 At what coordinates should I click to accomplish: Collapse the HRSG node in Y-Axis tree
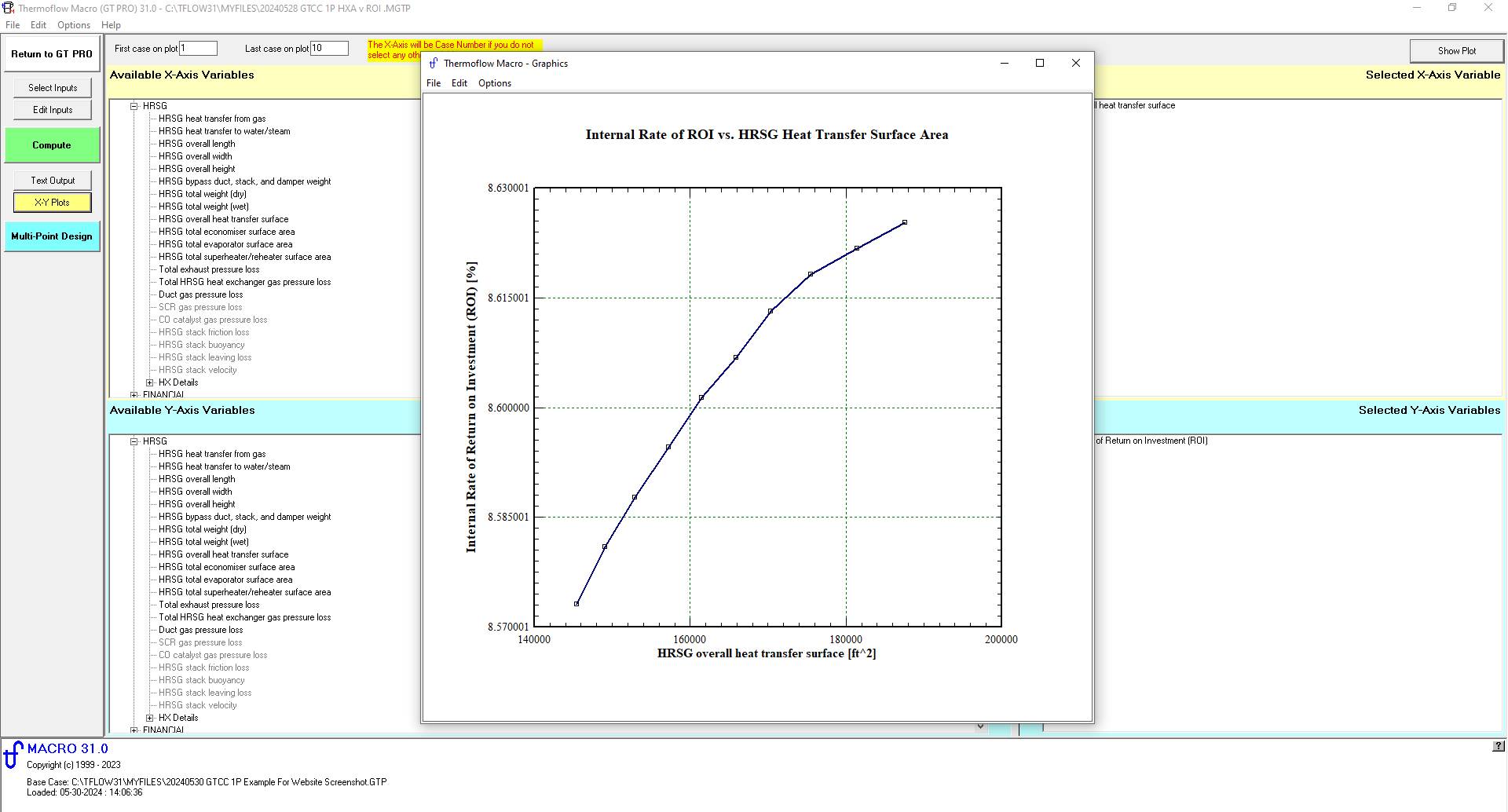click(134, 441)
